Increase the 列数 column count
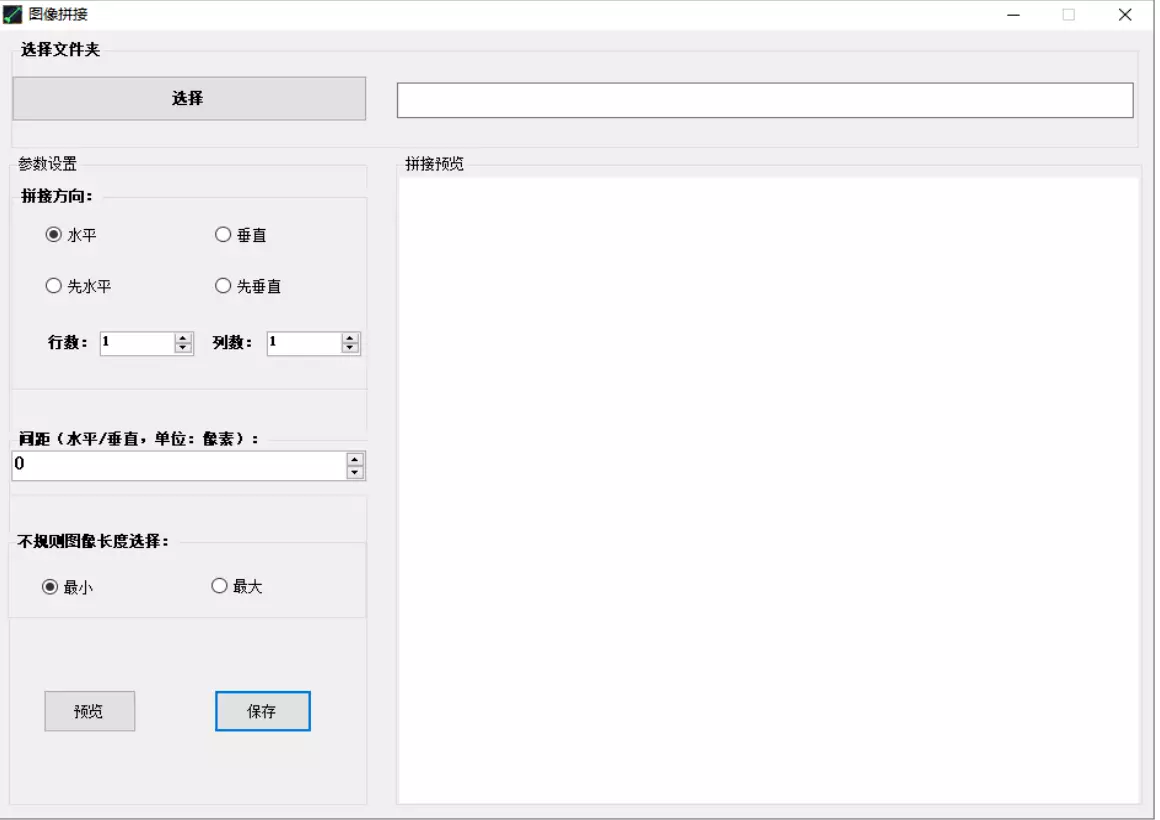The width and height of the screenshot is (1160, 820). click(x=350, y=337)
